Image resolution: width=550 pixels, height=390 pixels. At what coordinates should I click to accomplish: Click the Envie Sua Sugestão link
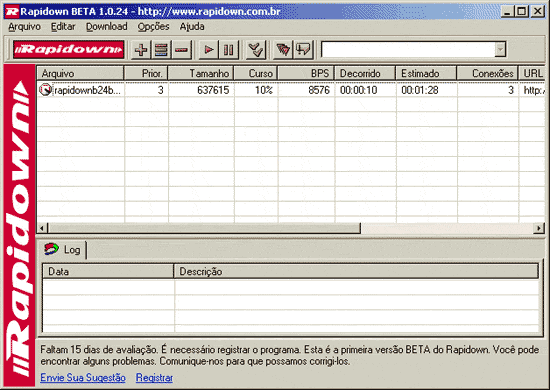click(83, 378)
